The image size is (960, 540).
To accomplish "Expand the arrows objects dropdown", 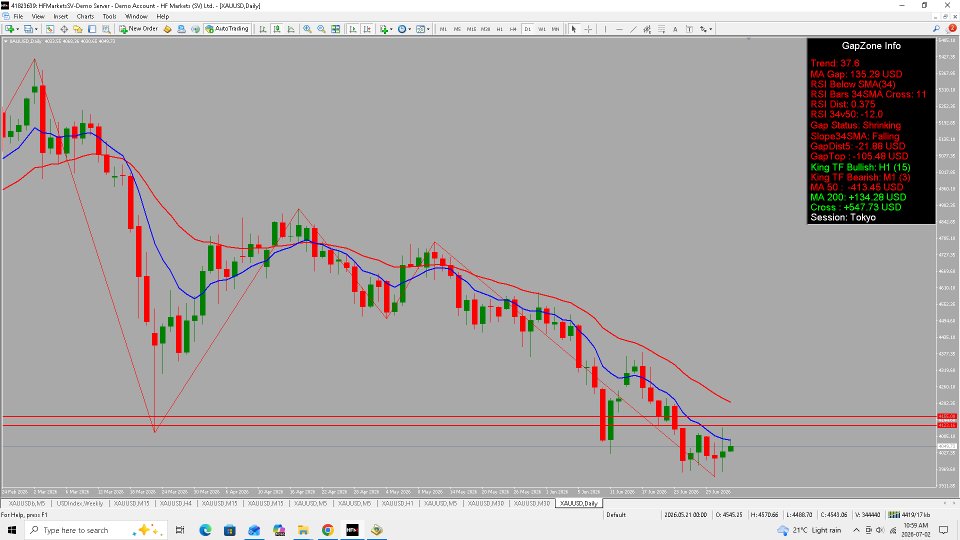I will coord(710,29).
